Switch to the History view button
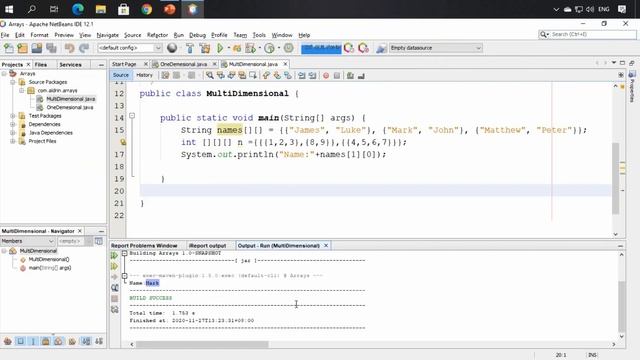 coord(144,75)
